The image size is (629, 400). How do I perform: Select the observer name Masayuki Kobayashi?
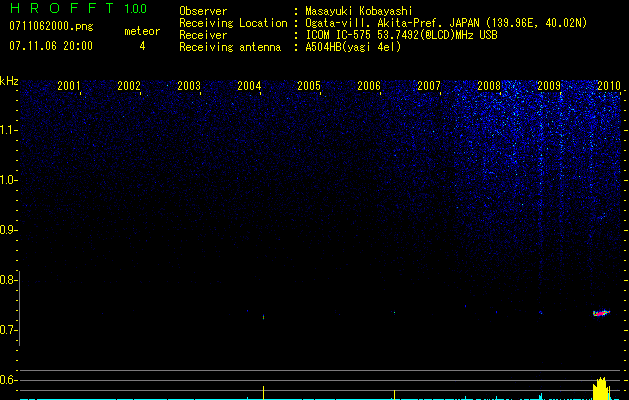(x=359, y=11)
